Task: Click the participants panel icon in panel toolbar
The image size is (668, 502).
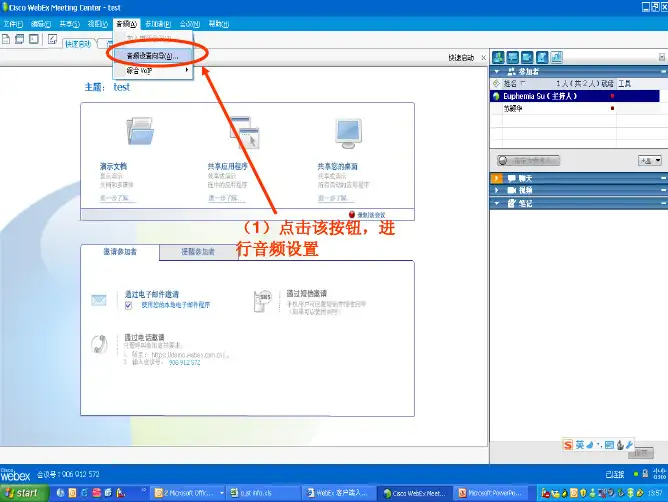Action: pyautogui.click(x=498, y=56)
